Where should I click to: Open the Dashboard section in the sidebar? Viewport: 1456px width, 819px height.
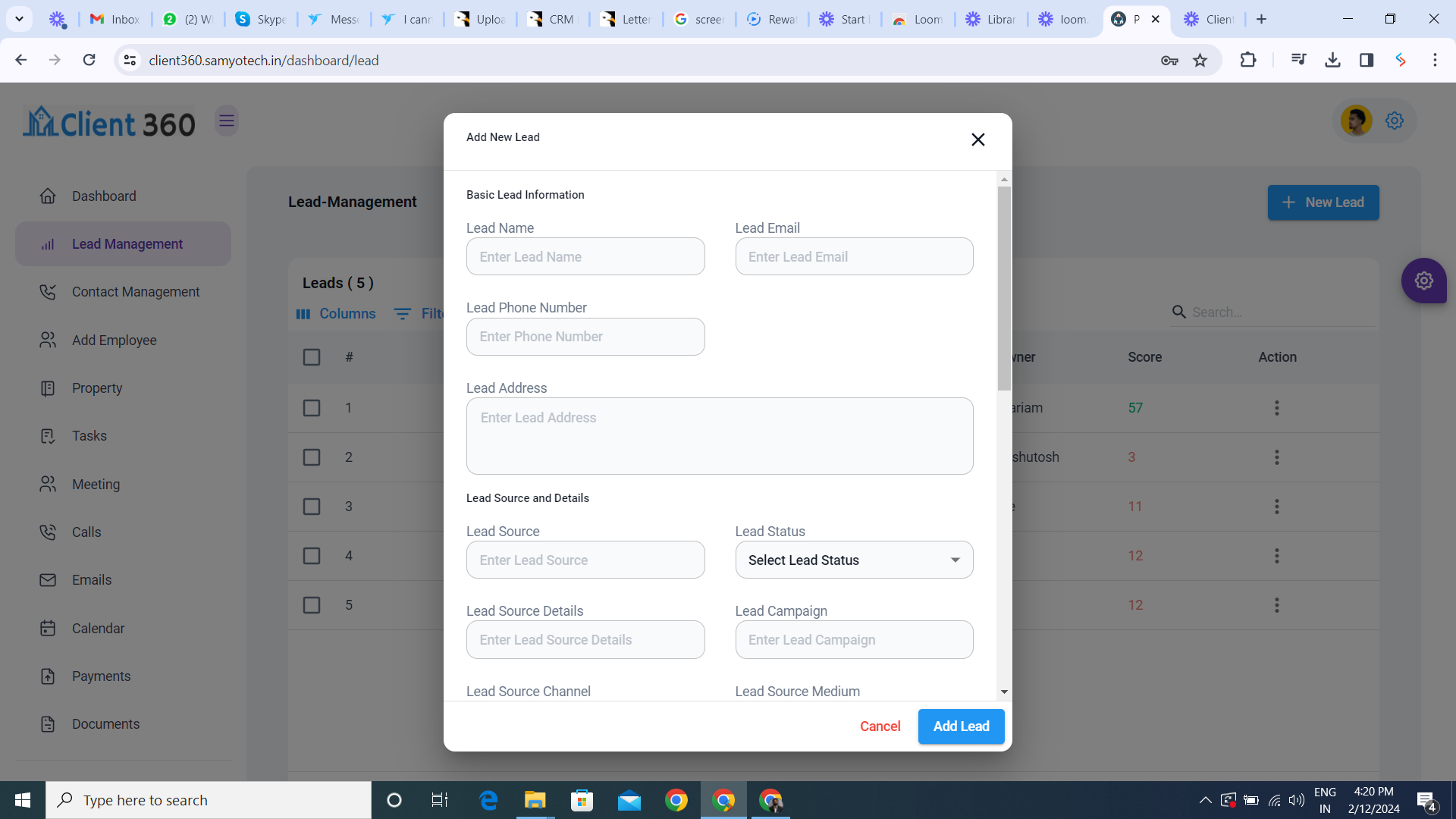(104, 196)
